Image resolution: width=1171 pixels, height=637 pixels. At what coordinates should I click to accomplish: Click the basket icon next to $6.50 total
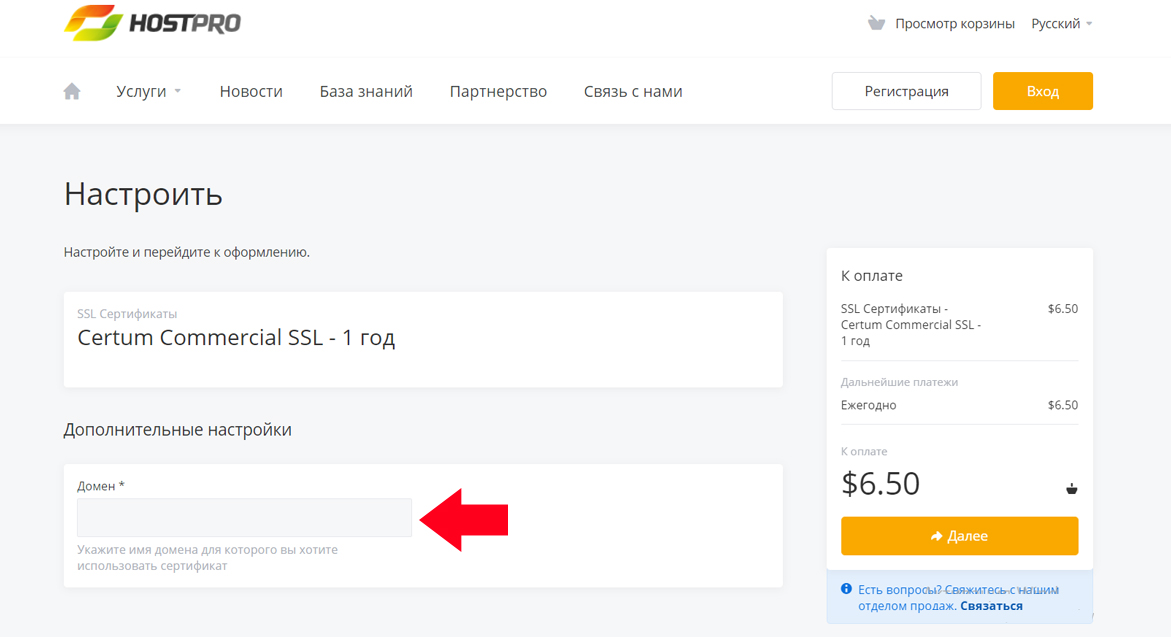[x=1071, y=489]
